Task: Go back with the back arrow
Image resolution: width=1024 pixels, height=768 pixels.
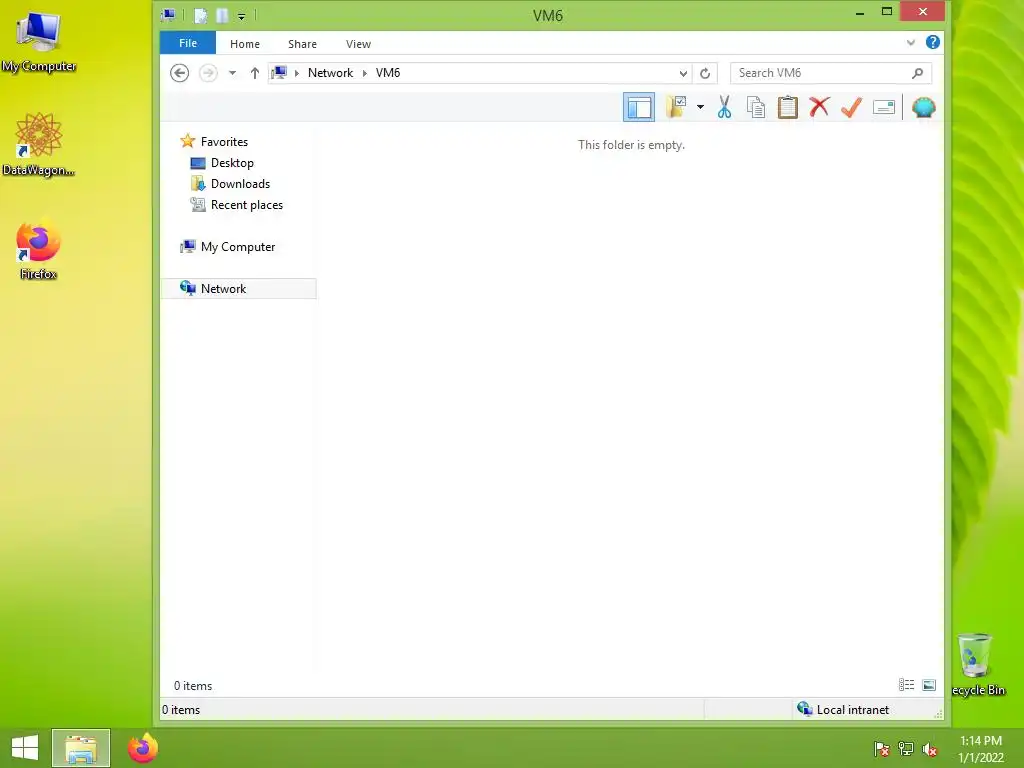Action: click(x=180, y=72)
